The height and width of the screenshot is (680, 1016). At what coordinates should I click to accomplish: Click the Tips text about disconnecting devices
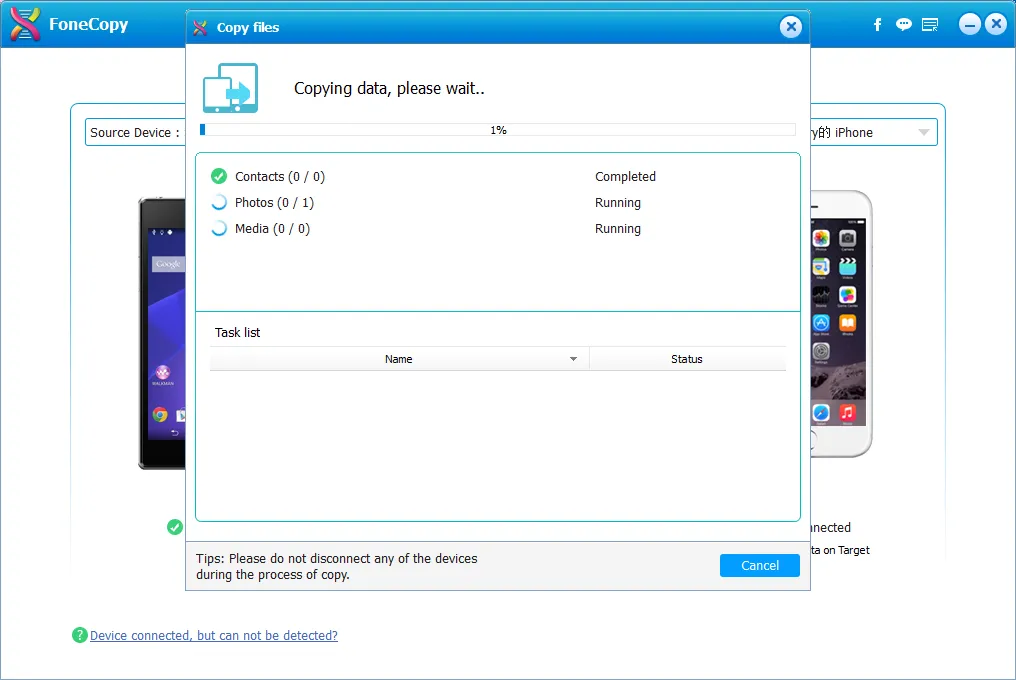pos(337,567)
